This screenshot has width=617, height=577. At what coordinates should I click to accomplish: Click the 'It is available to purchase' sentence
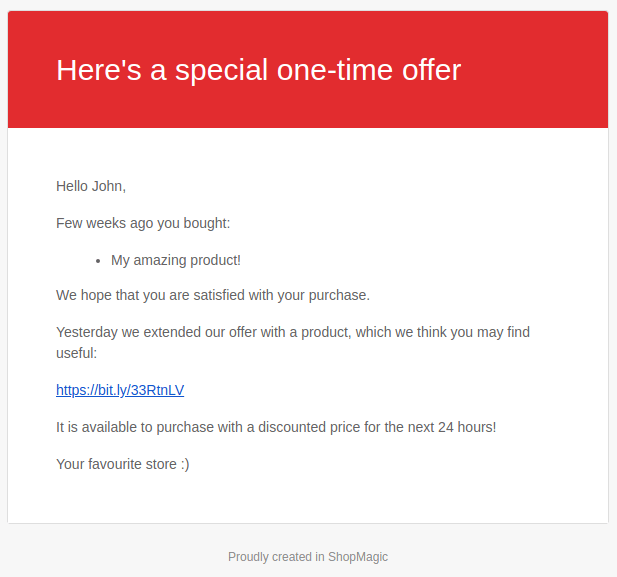click(276, 427)
